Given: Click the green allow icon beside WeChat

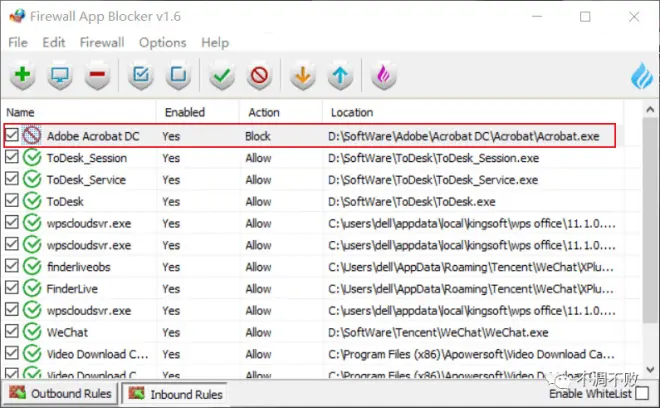Looking at the screenshot, I should (32, 332).
